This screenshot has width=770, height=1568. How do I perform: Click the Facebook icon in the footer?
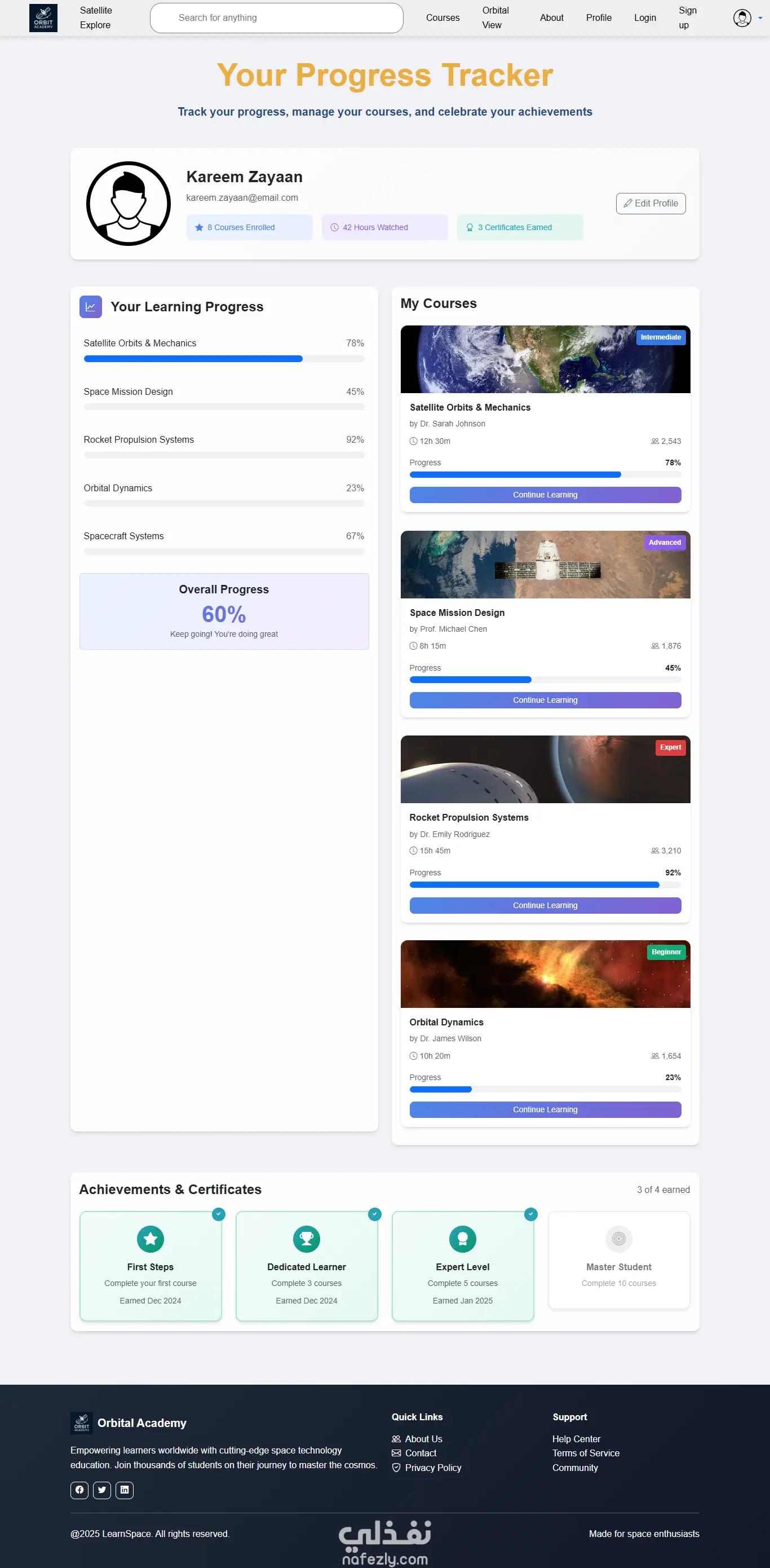point(79,1490)
